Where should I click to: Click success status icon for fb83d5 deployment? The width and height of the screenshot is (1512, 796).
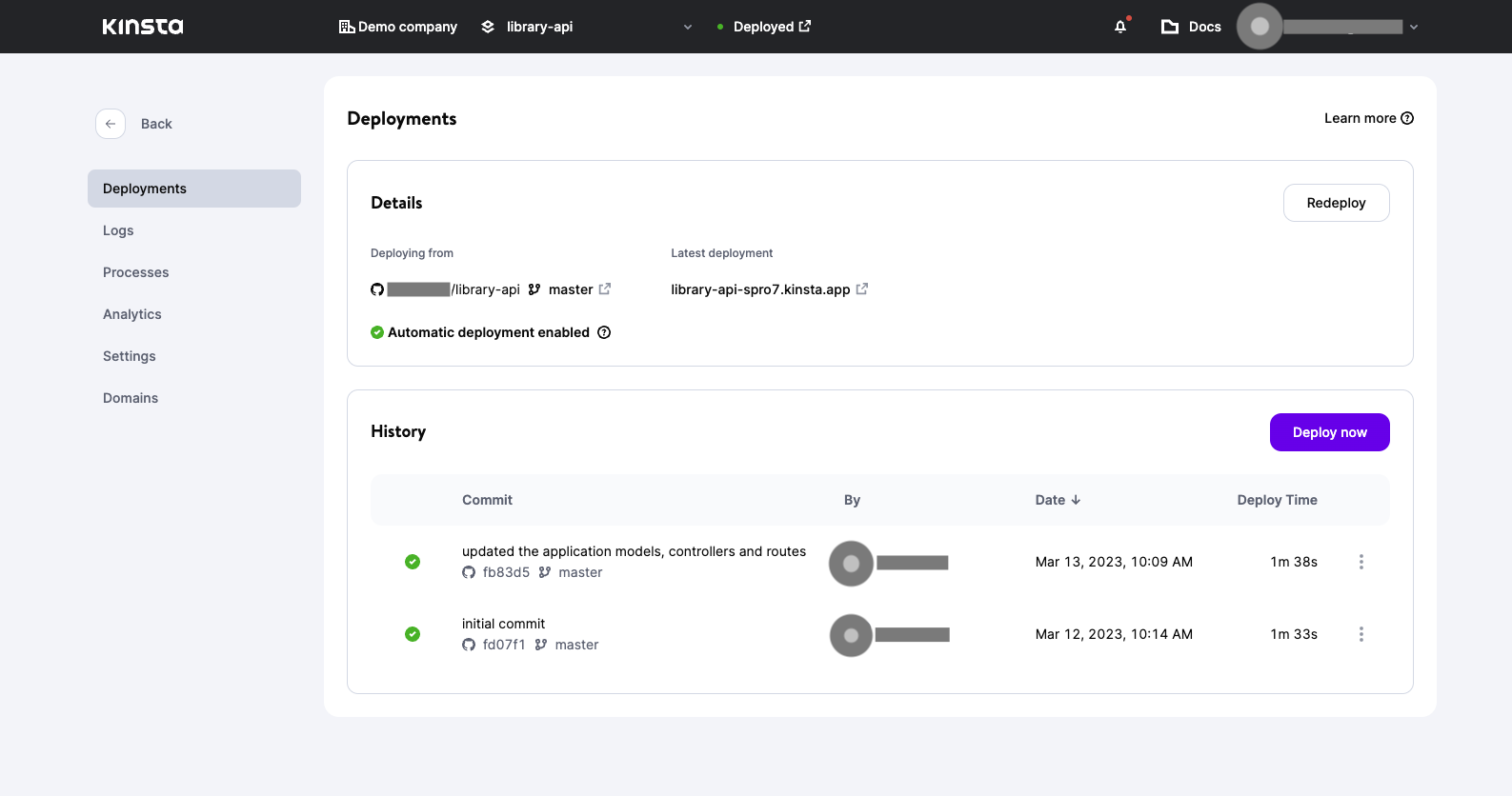[x=413, y=562]
